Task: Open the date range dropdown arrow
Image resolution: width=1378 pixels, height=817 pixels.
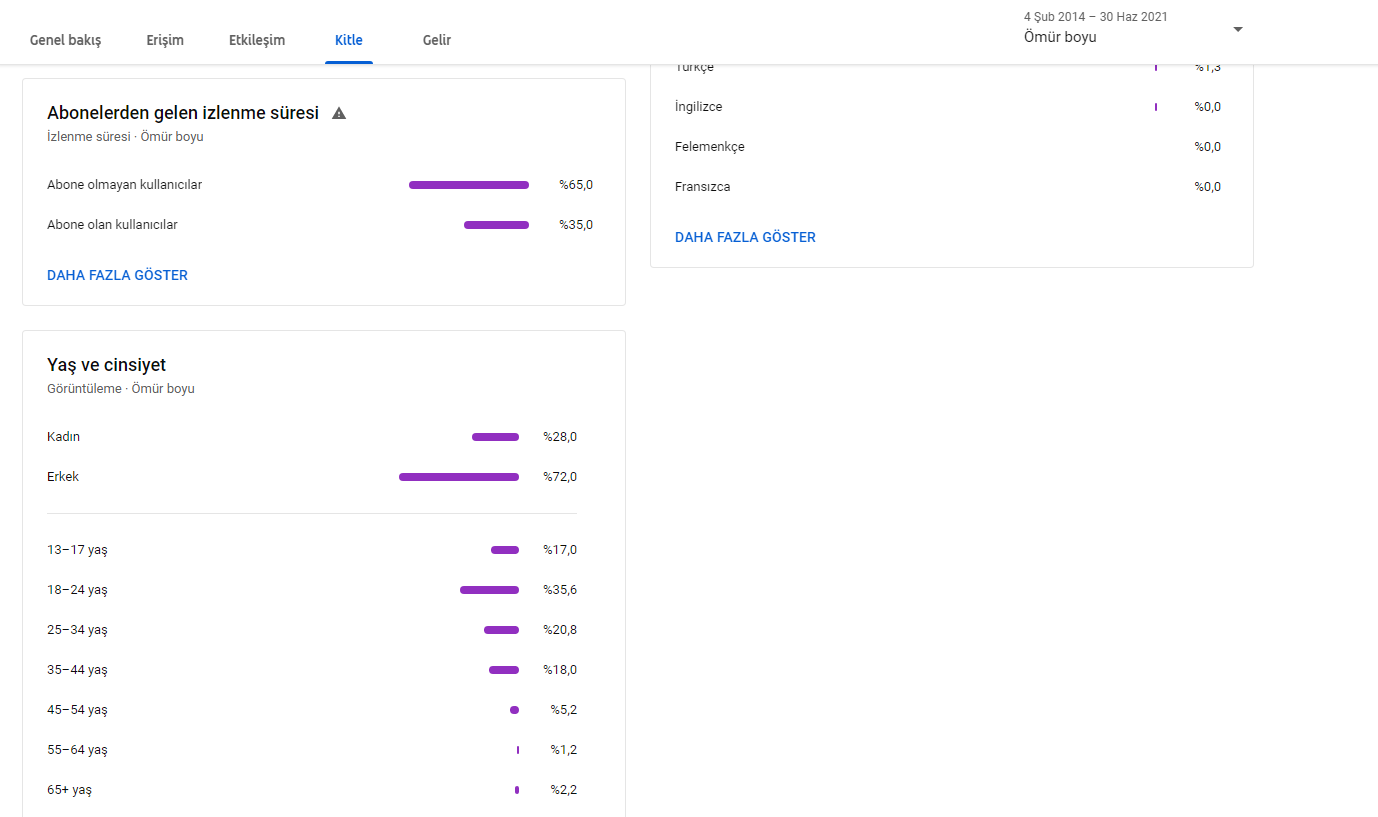Action: pyautogui.click(x=1238, y=29)
